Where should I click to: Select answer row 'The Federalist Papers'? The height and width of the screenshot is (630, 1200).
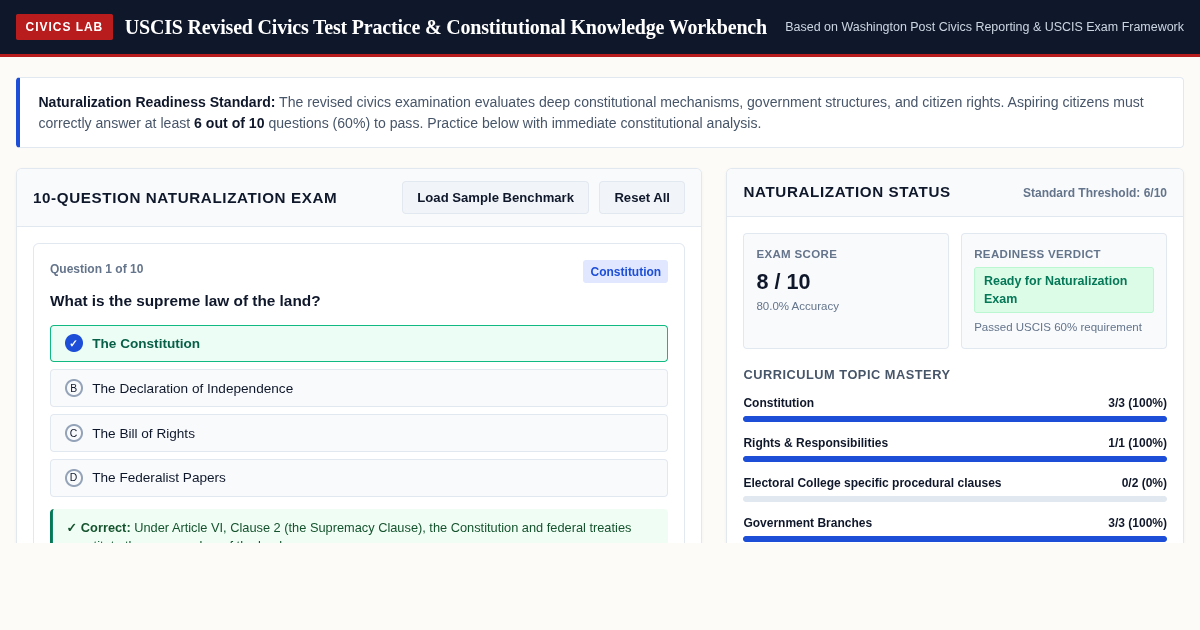click(x=359, y=478)
